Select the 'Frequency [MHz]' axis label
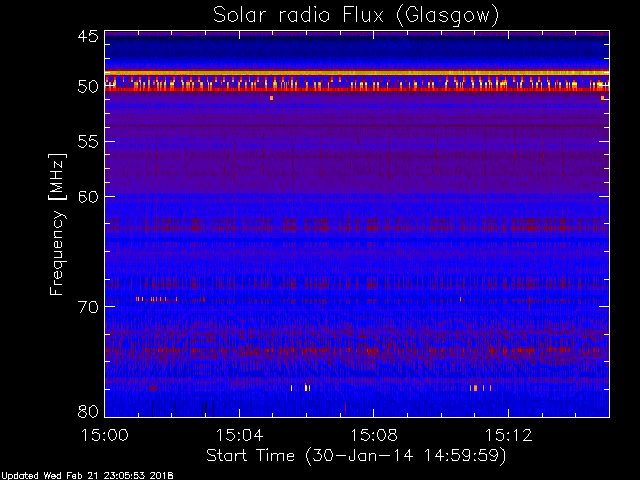The height and width of the screenshot is (480, 640). tap(57, 224)
